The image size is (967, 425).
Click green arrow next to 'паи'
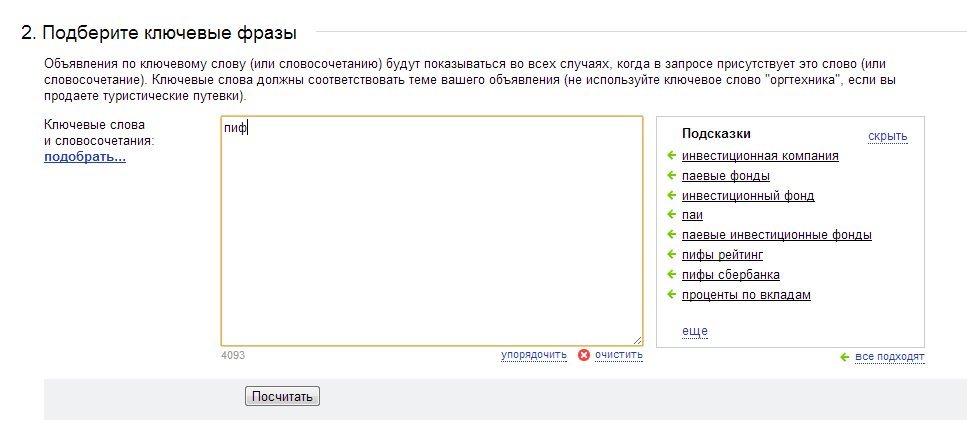pyautogui.click(x=672, y=215)
